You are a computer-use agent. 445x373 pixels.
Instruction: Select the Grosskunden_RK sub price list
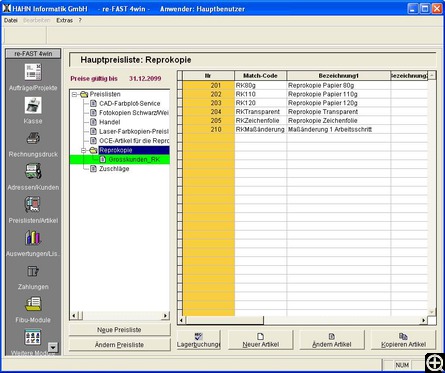[x=134, y=160]
